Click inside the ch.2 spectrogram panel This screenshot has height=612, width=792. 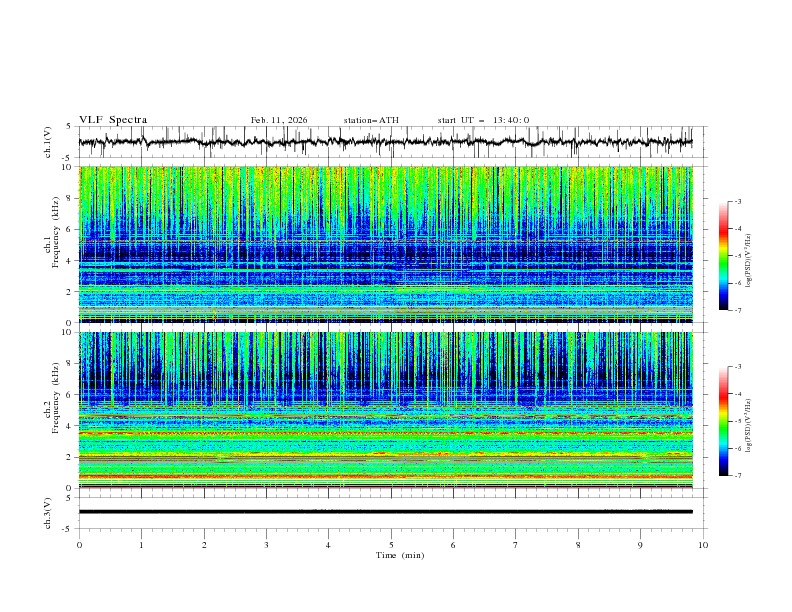click(385, 410)
